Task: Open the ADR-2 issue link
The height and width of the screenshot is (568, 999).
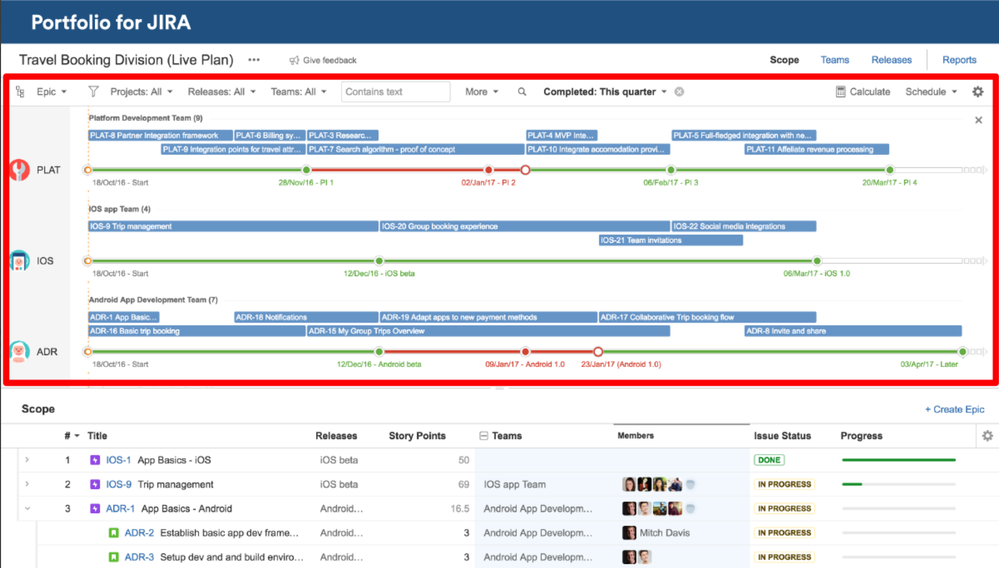Action: click(139, 532)
